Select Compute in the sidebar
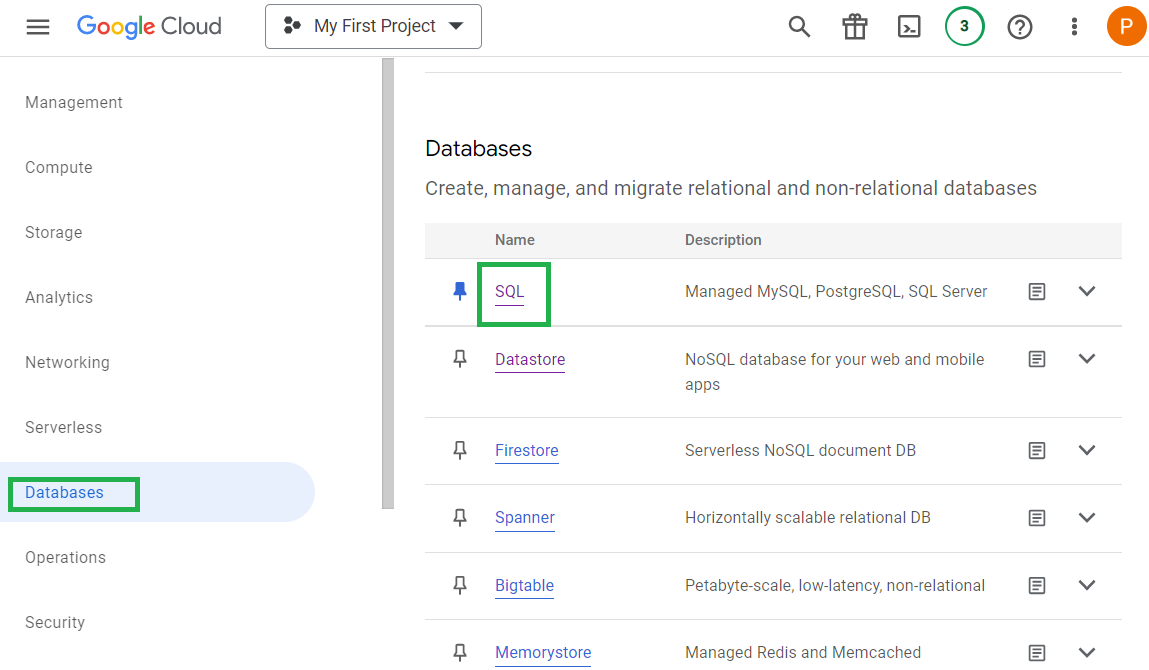 click(x=59, y=168)
